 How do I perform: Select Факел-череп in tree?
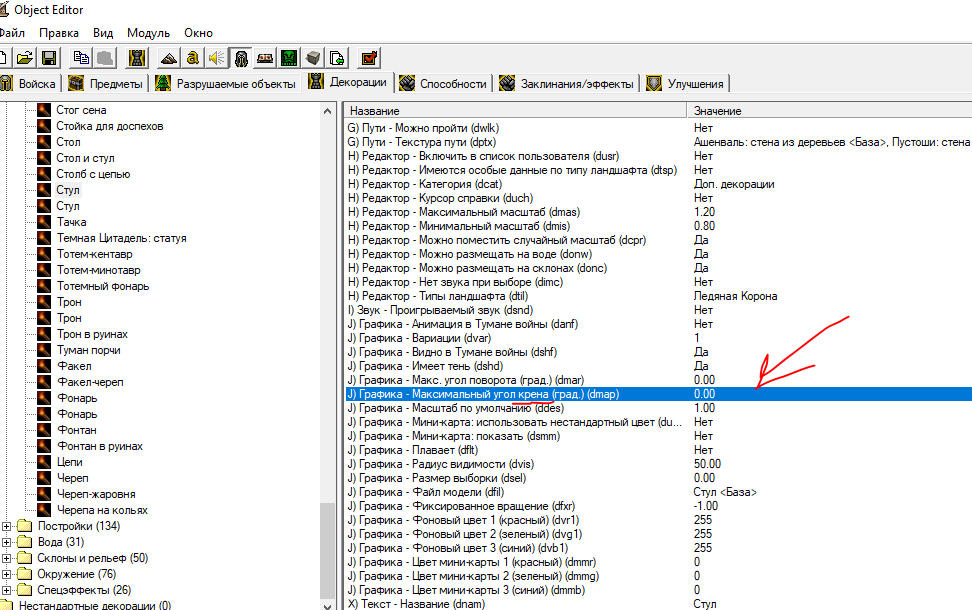91,382
